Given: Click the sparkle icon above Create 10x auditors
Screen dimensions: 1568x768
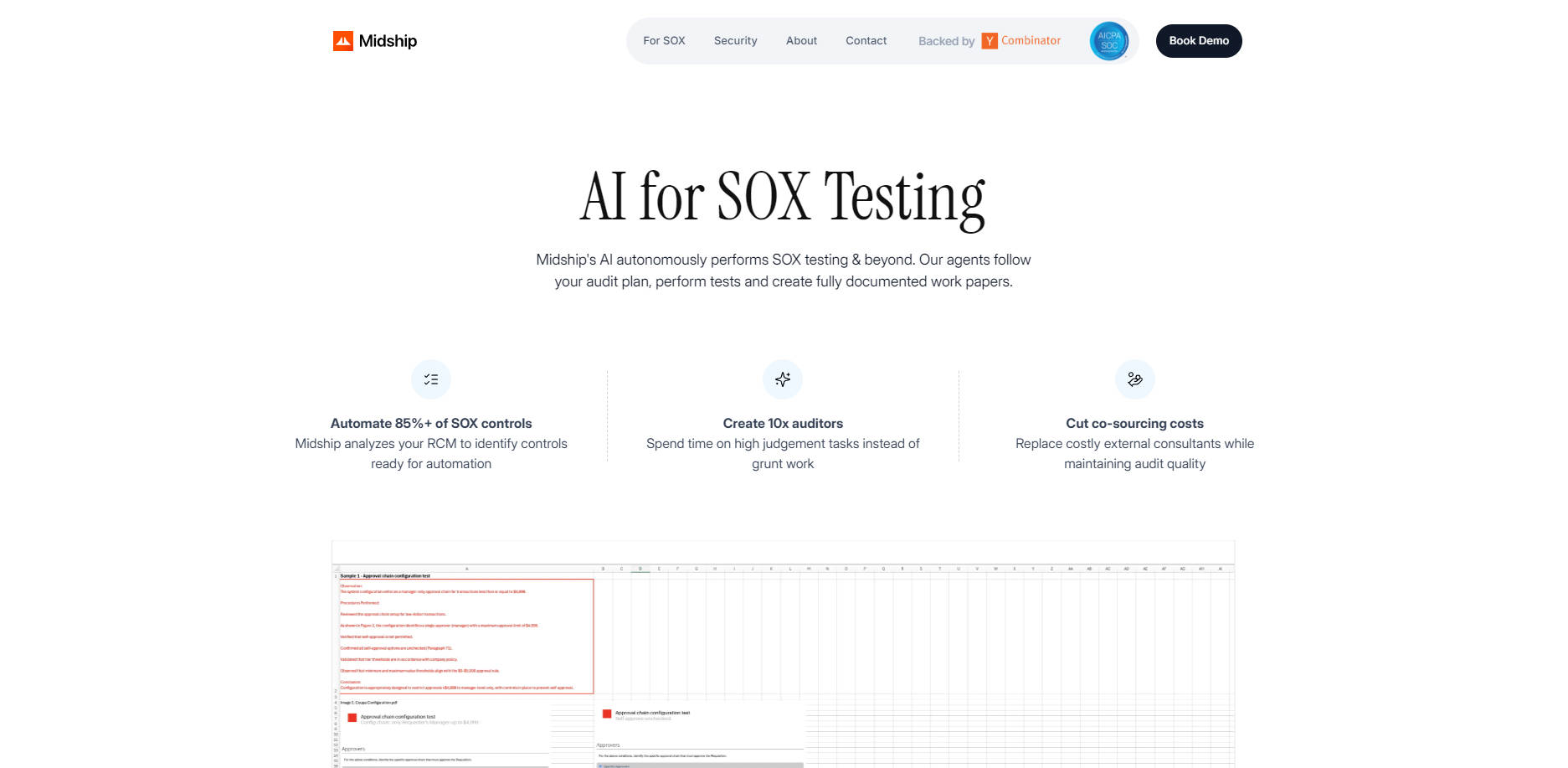Looking at the screenshot, I should pyautogui.click(x=783, y=379).
